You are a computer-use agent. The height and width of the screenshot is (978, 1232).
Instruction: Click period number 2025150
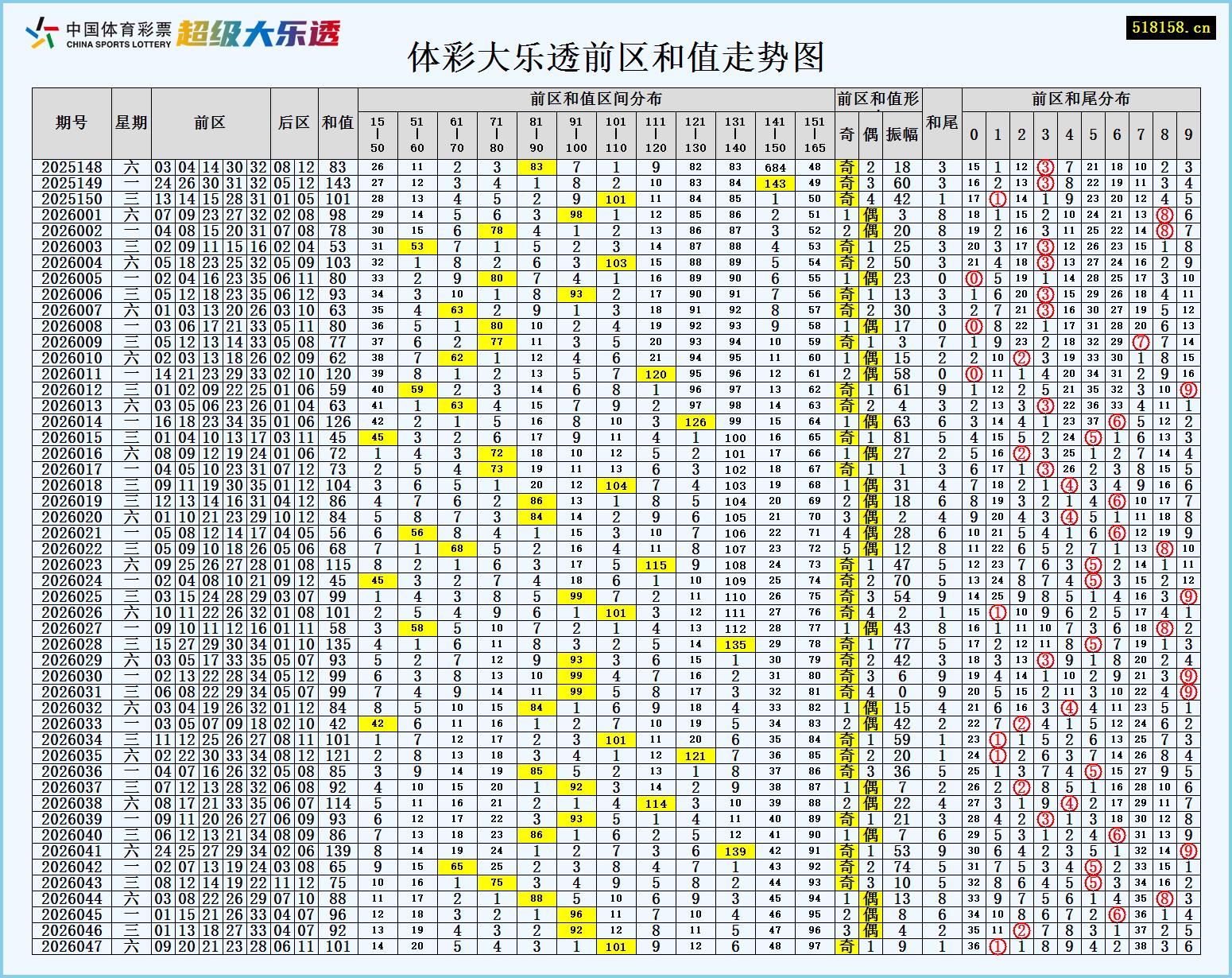pos(72,199)
